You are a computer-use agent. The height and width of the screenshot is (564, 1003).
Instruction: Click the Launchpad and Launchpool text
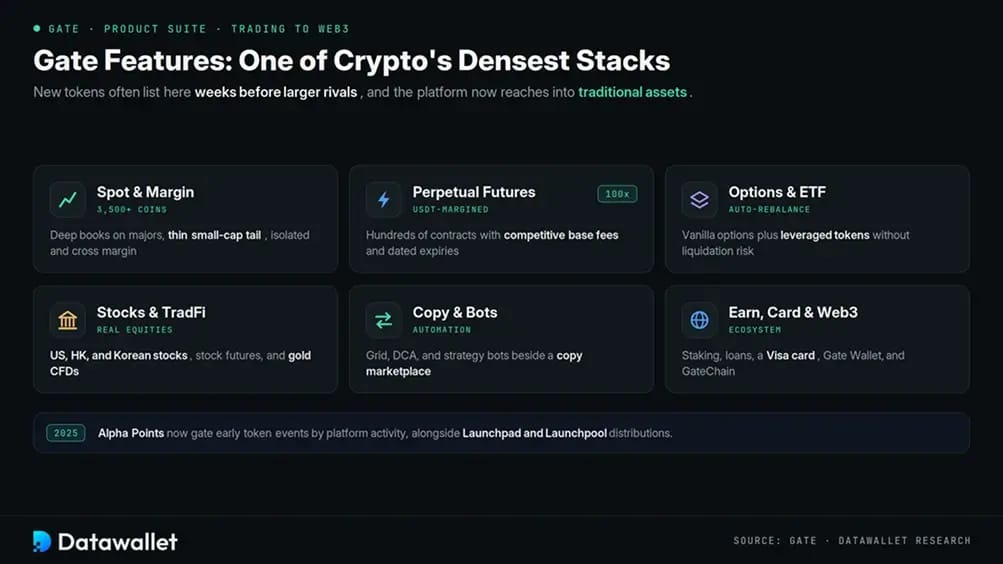tap(534, 433)
